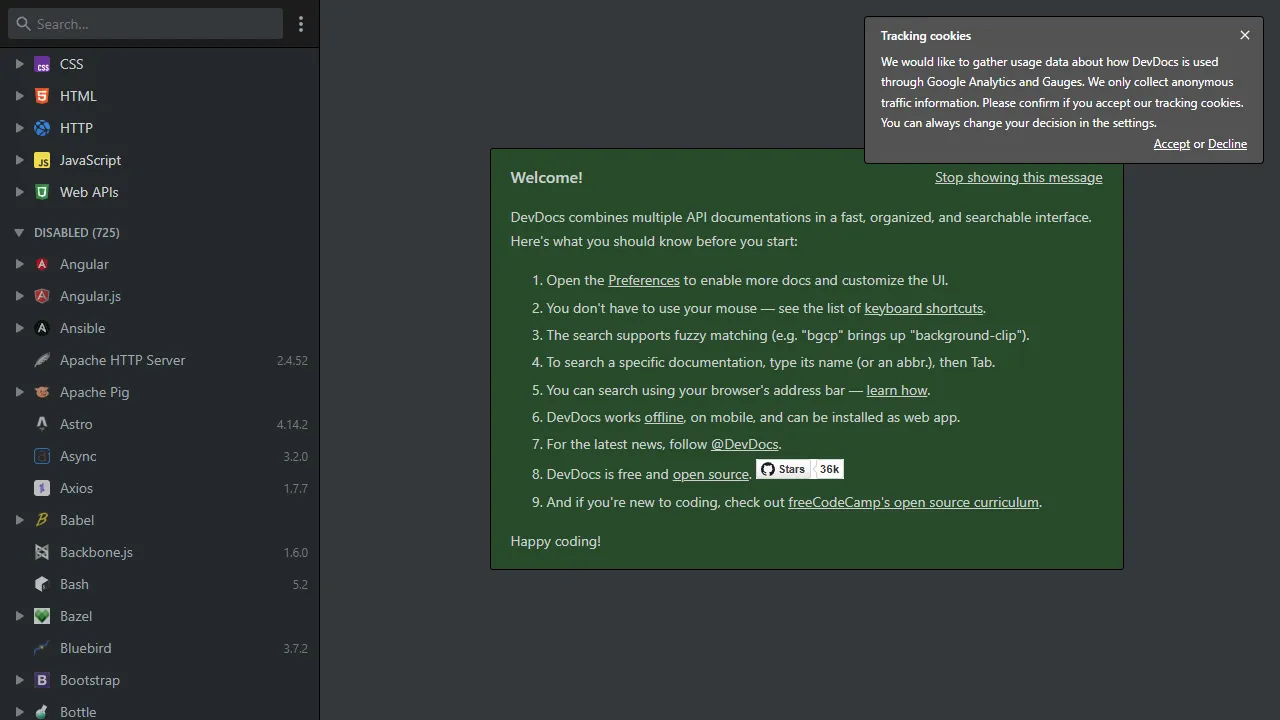Expand the CSS docs tree
The image size is (1280, 720).
19,64
